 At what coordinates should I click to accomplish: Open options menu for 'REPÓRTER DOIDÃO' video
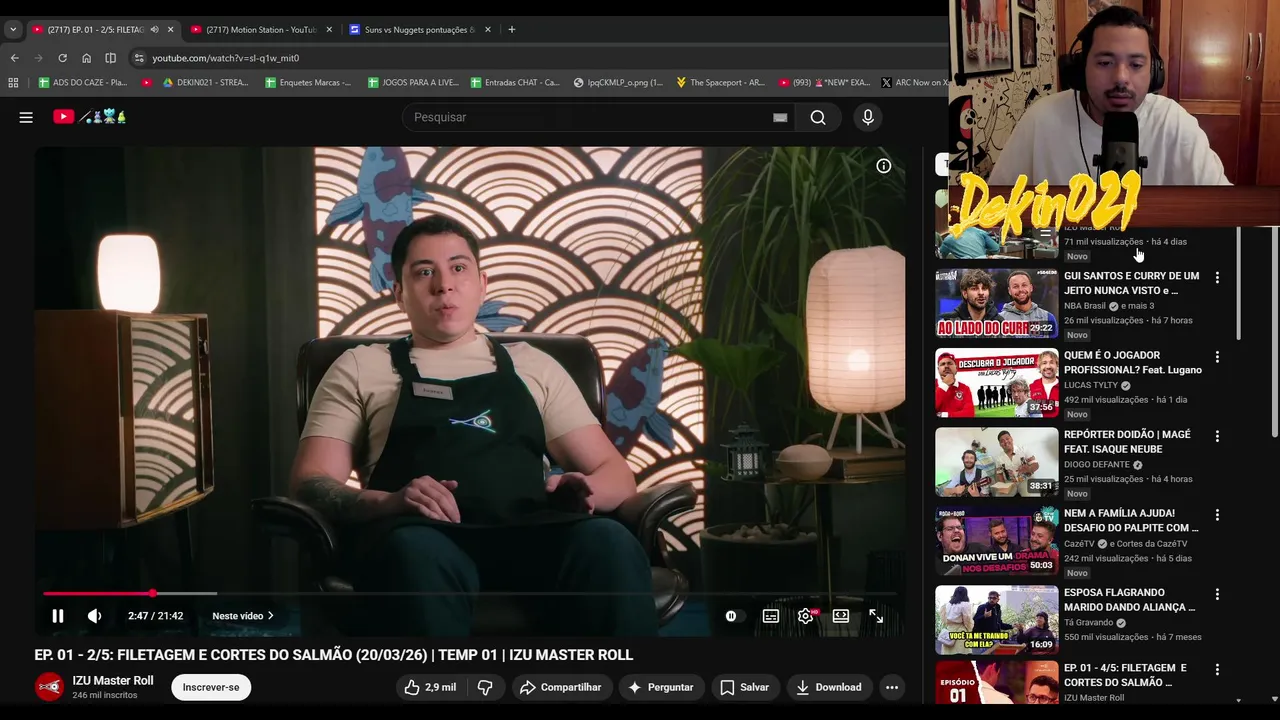pos(1217,436)
